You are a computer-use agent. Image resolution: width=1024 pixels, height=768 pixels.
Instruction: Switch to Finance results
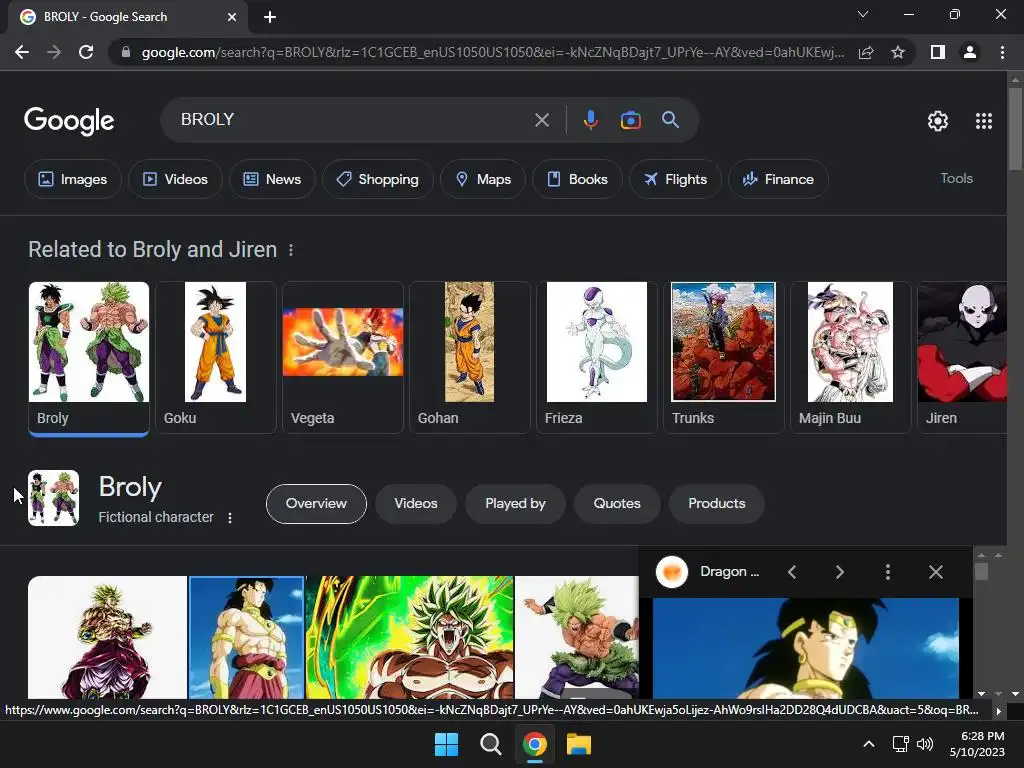point(778,179)
